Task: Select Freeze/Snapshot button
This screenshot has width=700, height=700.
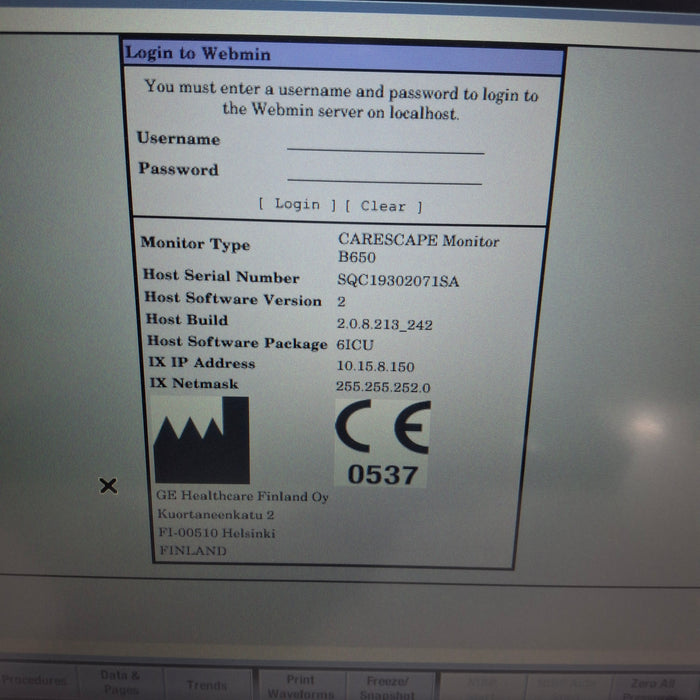Action: (388, 687)
